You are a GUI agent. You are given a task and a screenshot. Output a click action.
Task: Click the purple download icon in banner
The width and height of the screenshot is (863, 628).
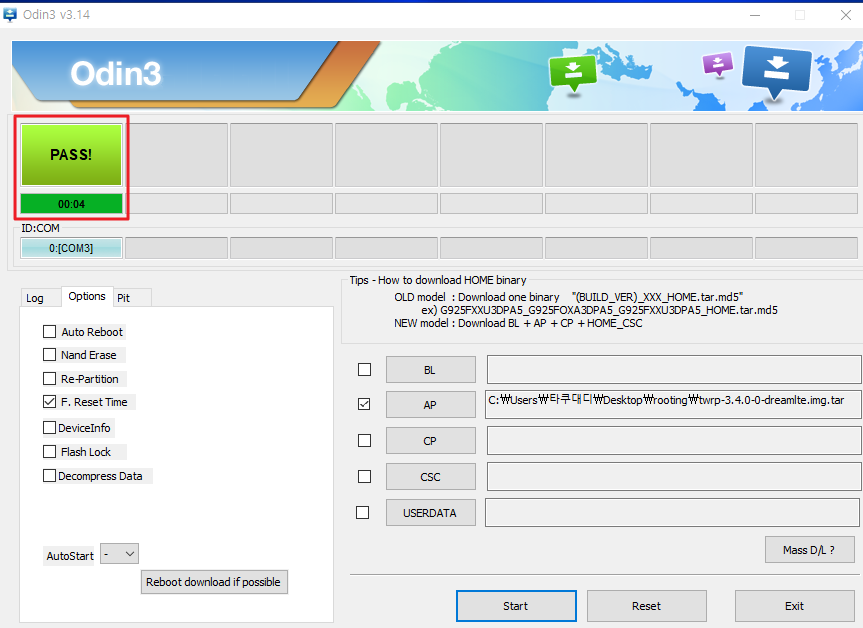718,64
